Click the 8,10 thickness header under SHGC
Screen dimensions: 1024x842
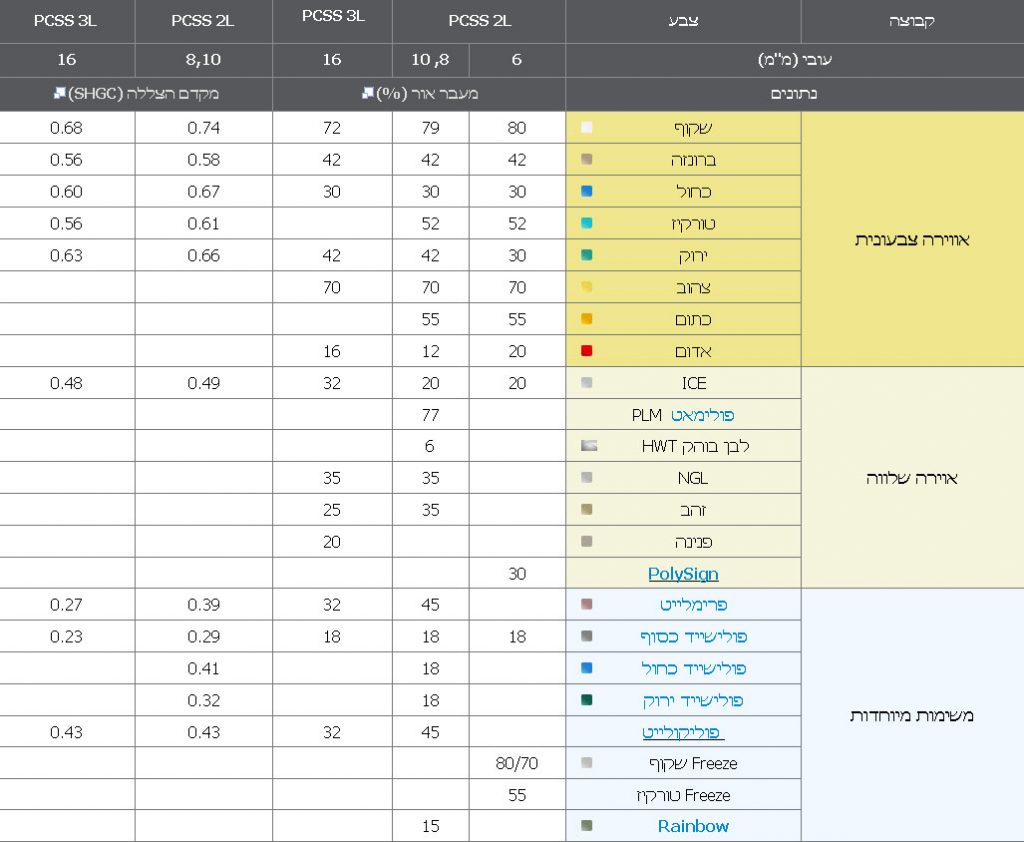203,60
